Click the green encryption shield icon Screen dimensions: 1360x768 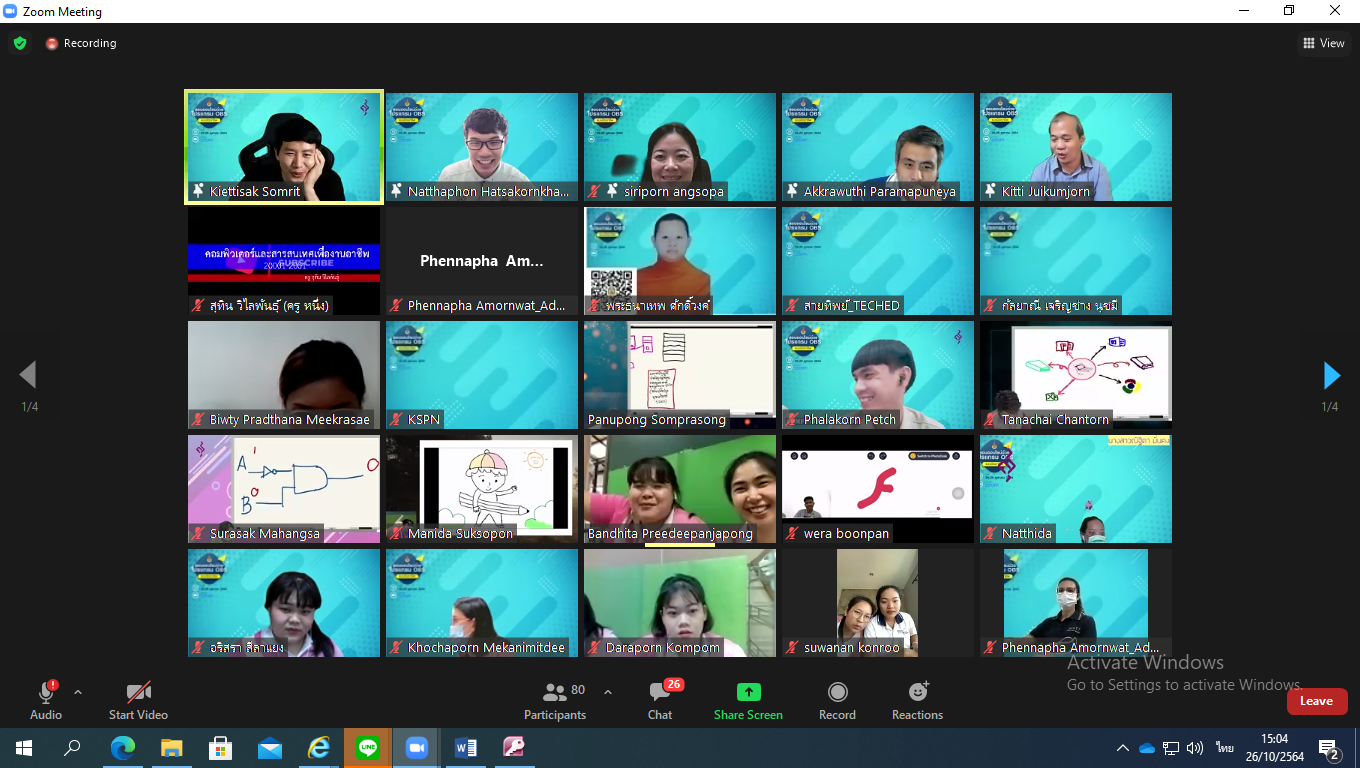pyautogui.click(x=20, y=43)
